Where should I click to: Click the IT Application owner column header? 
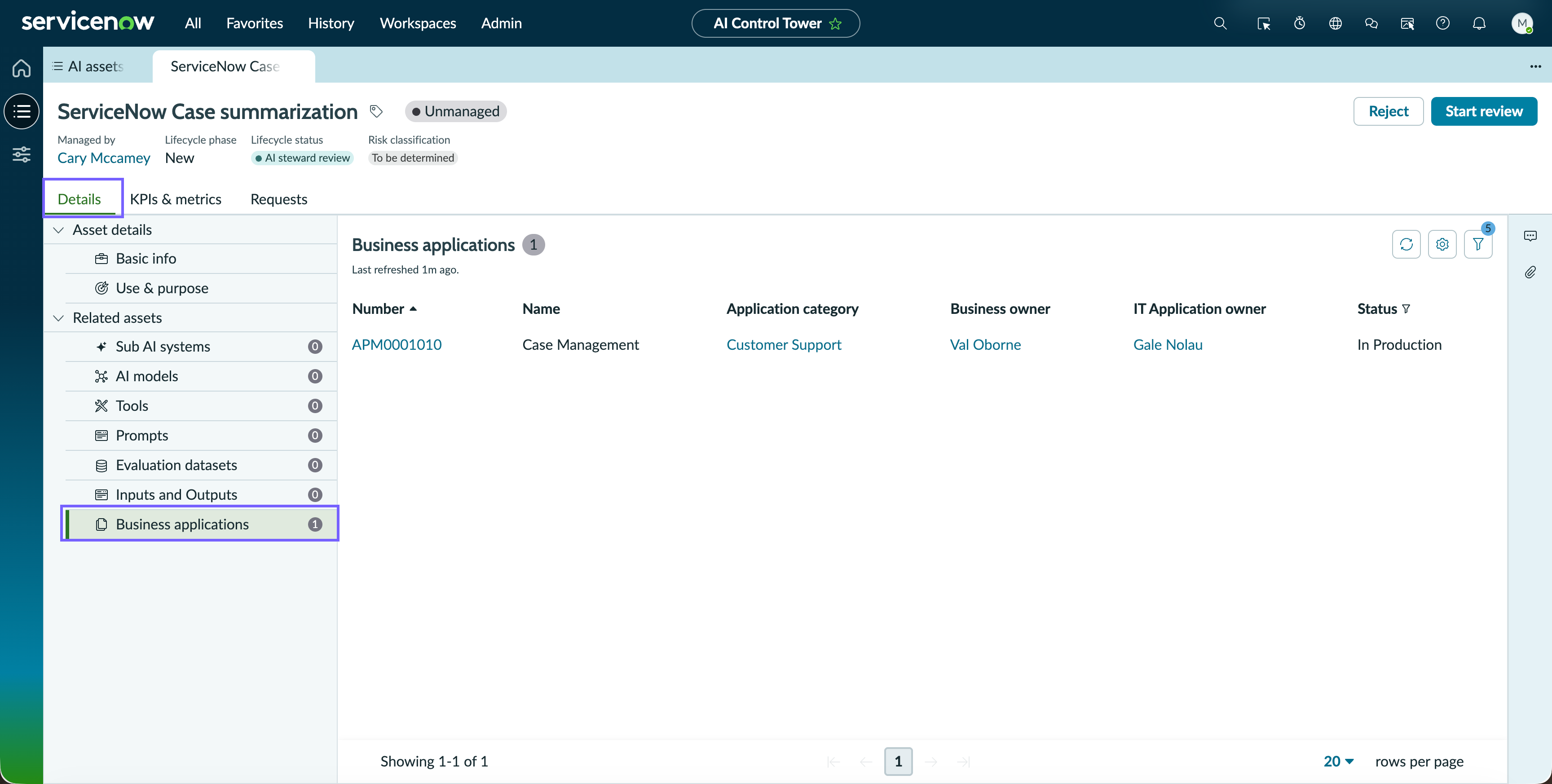click(x=1199, y=309)
